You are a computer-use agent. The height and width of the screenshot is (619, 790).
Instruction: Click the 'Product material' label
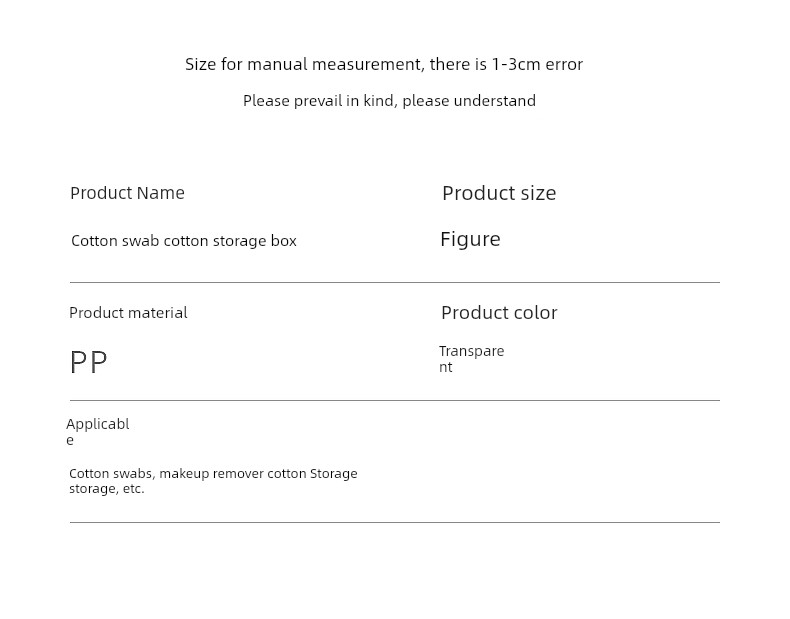[128, 313]
